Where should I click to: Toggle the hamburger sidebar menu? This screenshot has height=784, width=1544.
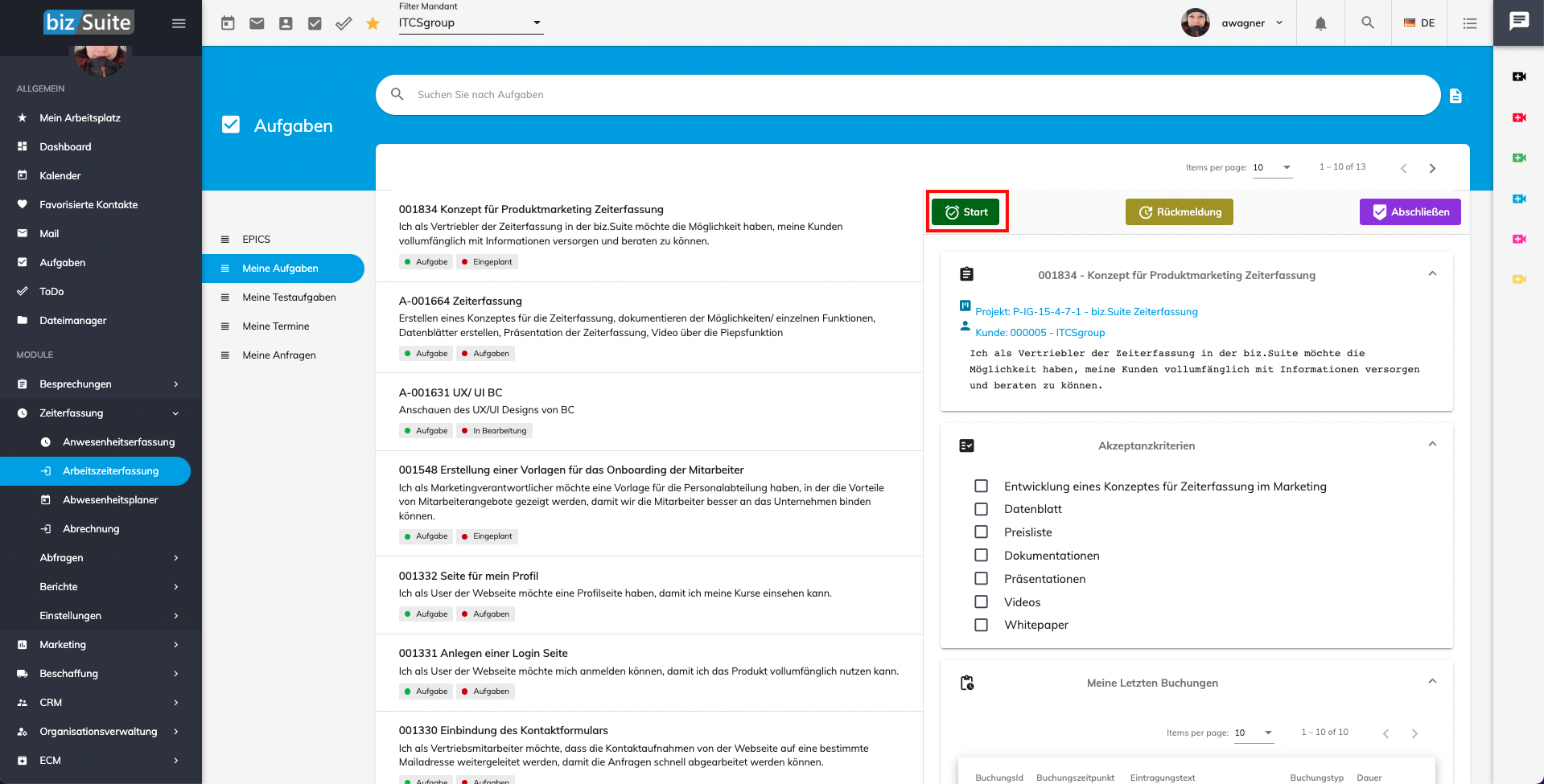pos(179,23)
